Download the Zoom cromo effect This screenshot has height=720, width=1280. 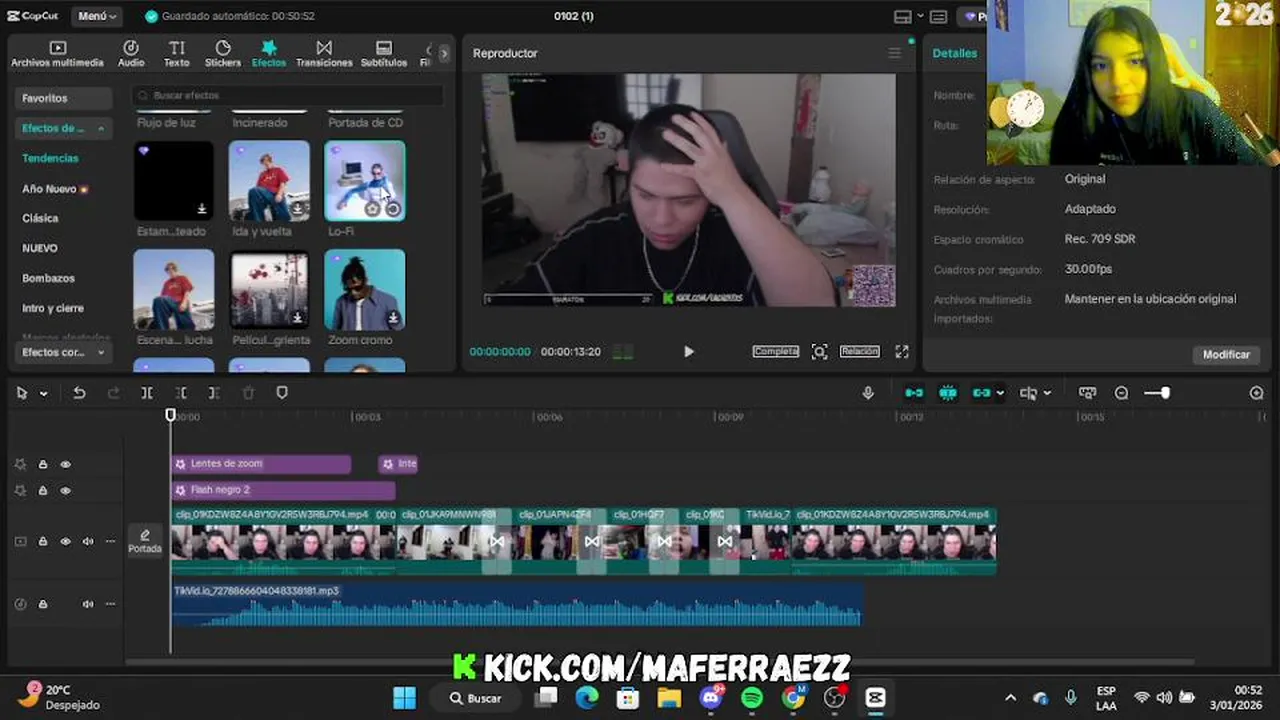(394, 318)
